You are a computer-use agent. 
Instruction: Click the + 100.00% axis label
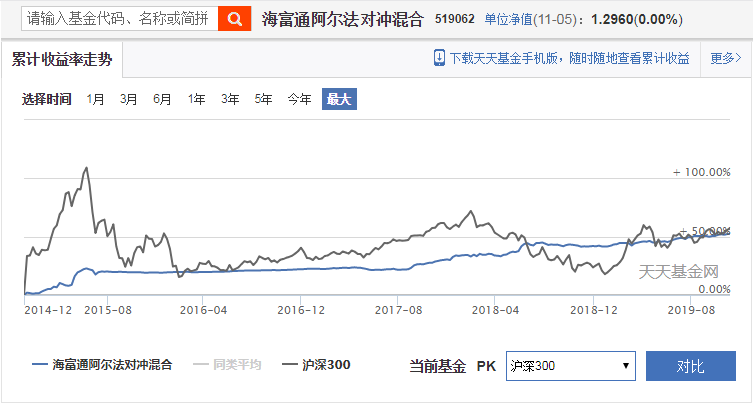pos(702,172)
